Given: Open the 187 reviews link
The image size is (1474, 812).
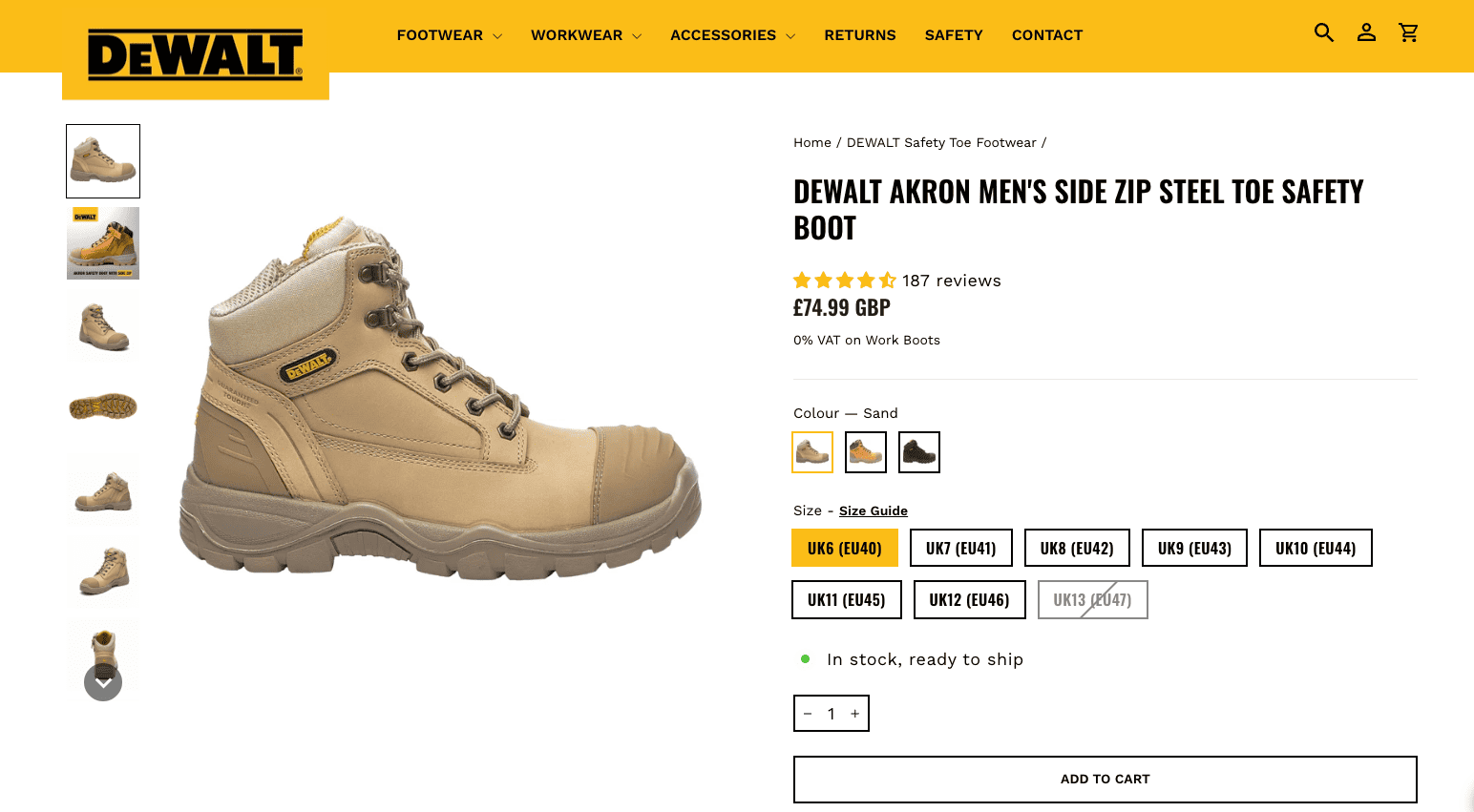Looking at the screenshot, I should pyautogui.click(x=952, y=281).
